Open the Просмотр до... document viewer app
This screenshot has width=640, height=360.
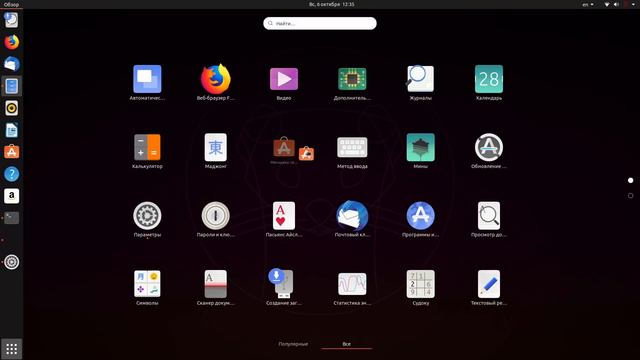[489, 216]
